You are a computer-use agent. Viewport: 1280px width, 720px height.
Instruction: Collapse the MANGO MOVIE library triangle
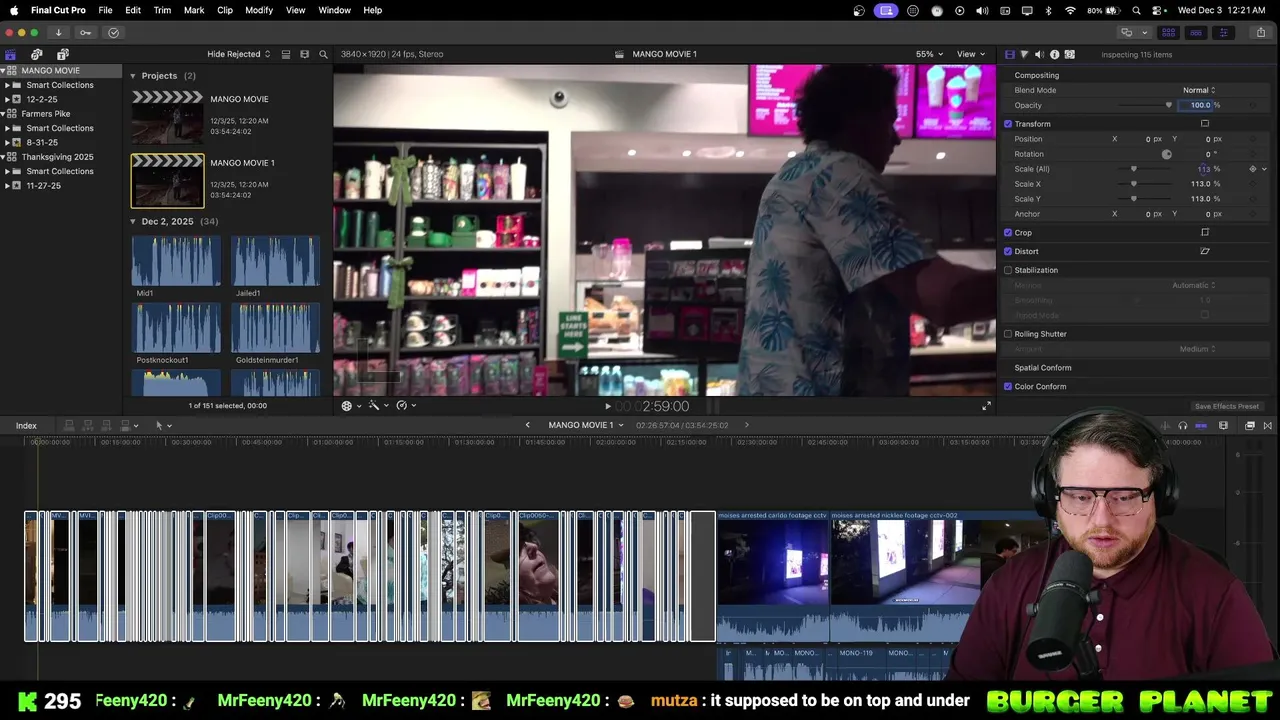pyautogui.click(x=3, y=71)
